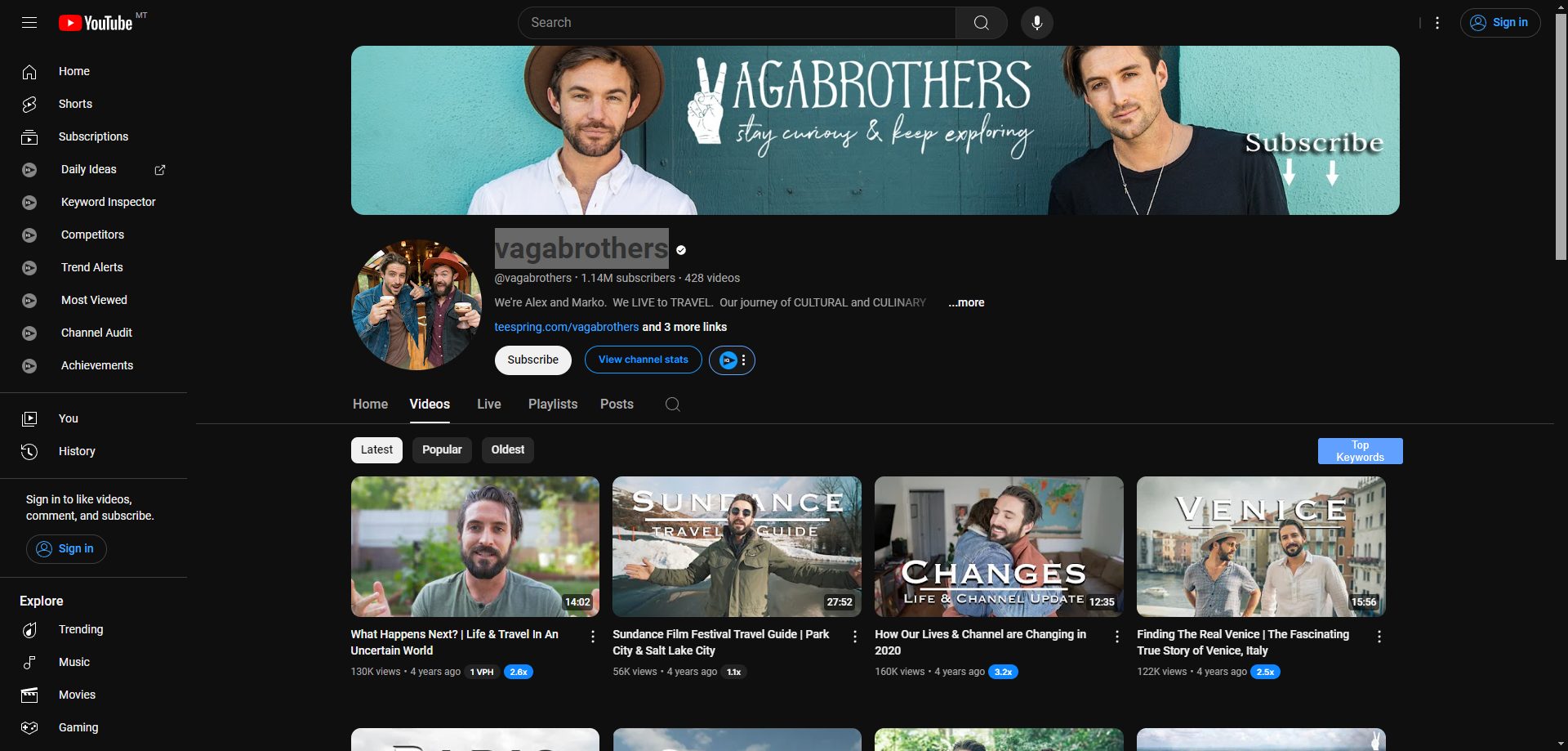1568x751 pixels.
Task: Click the YouTube logo
Action: coord(96,23)
